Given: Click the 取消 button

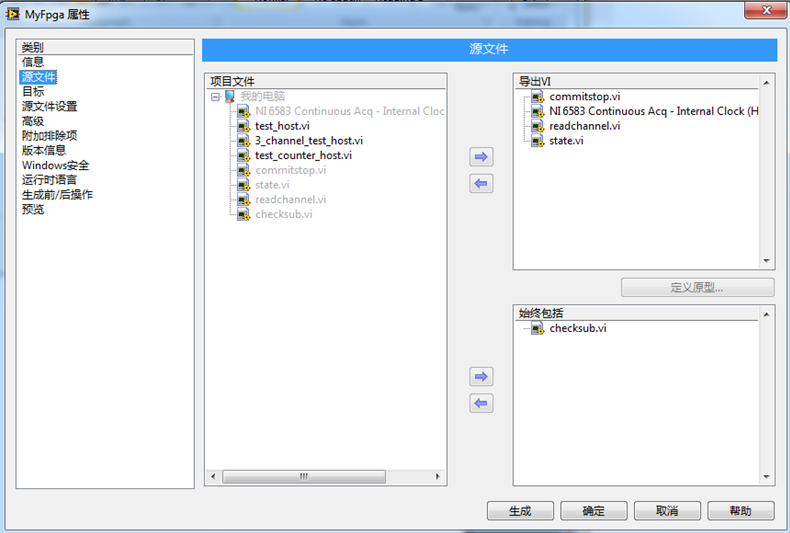Looking at the screenshot, I should tap(667, 511).
